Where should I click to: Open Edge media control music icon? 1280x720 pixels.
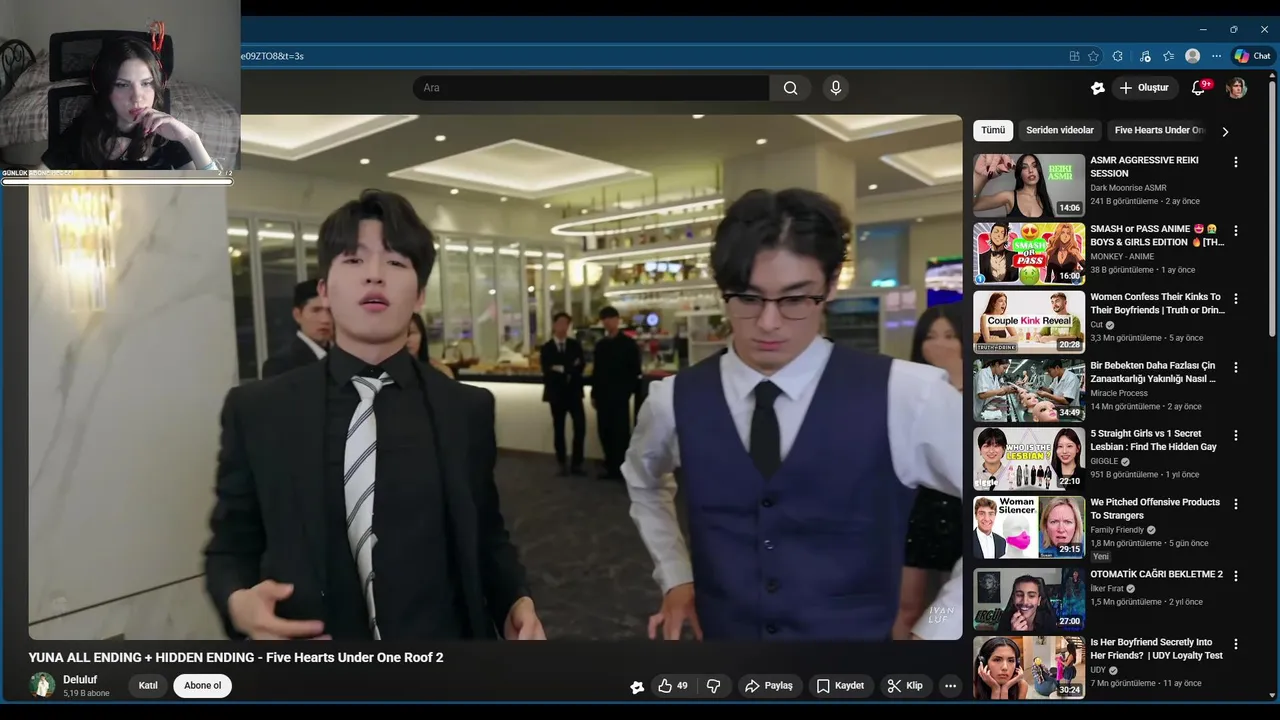click(x=1146, y=56)
